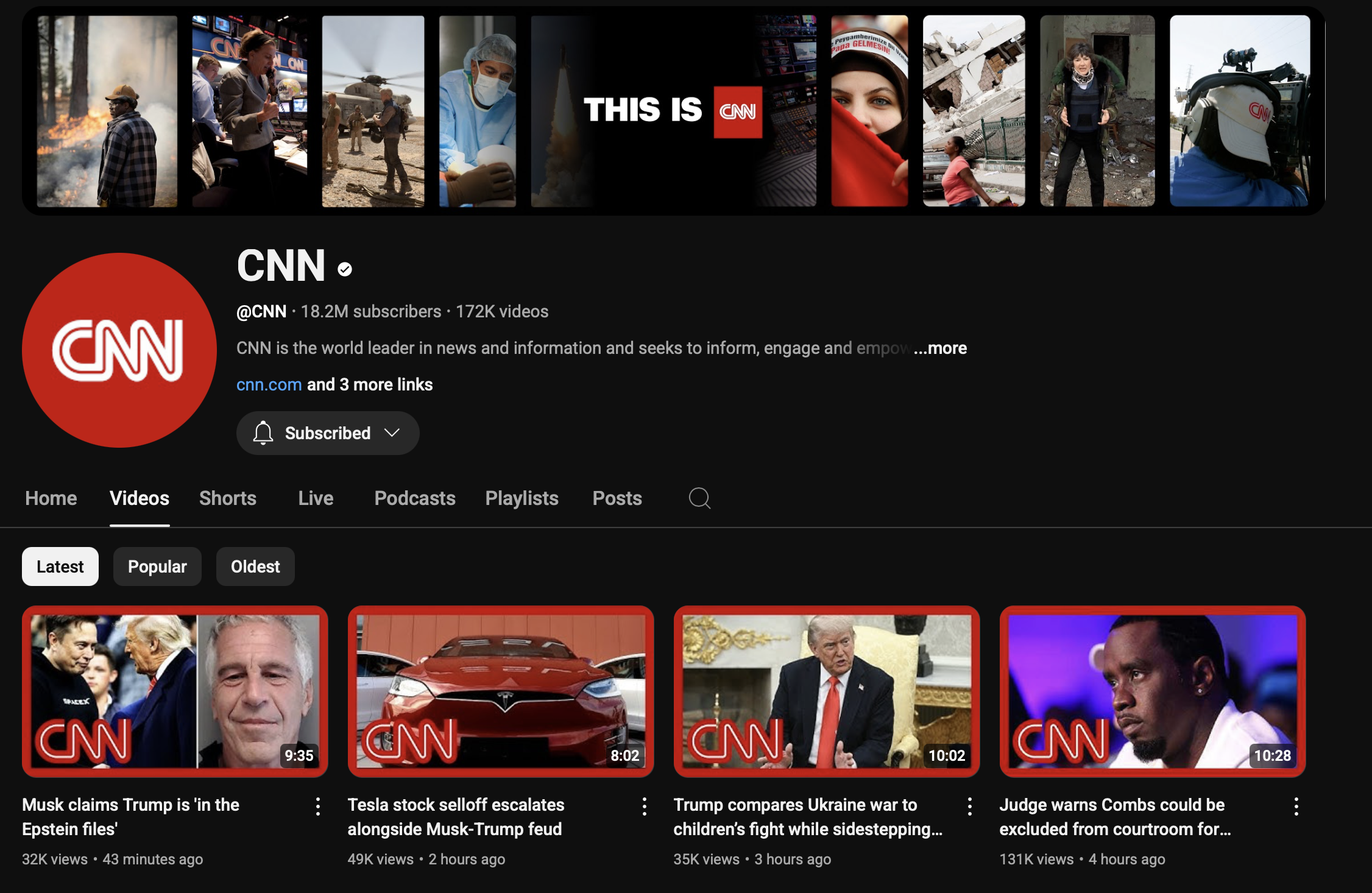This screenshot has width=1372, height=893.
Task: Click '35K views • 3 hours ago' text
Action: [x=752, y=859]
